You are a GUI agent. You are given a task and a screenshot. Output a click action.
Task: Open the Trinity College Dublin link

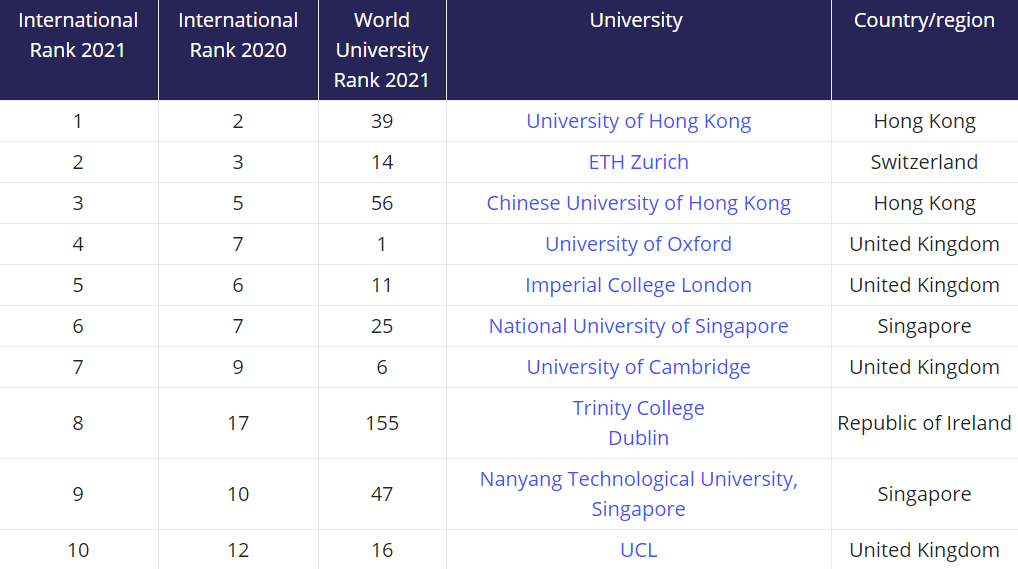[x=638, y=423]
